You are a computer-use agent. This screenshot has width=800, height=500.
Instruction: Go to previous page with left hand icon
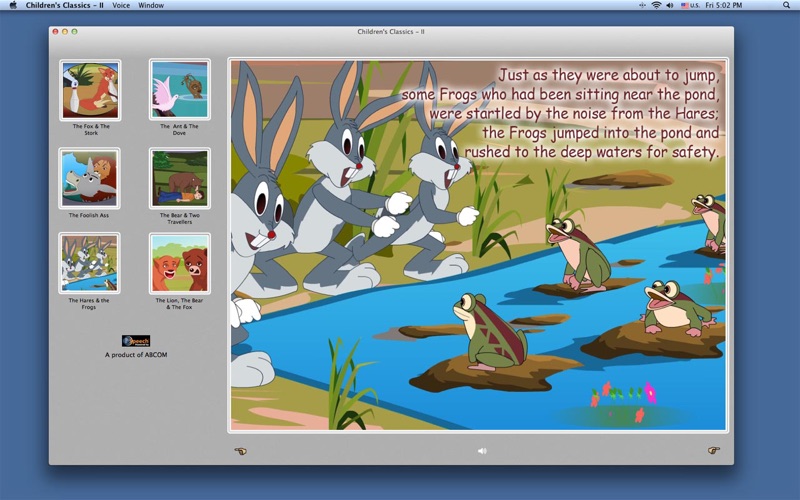[x=240, y=451]
